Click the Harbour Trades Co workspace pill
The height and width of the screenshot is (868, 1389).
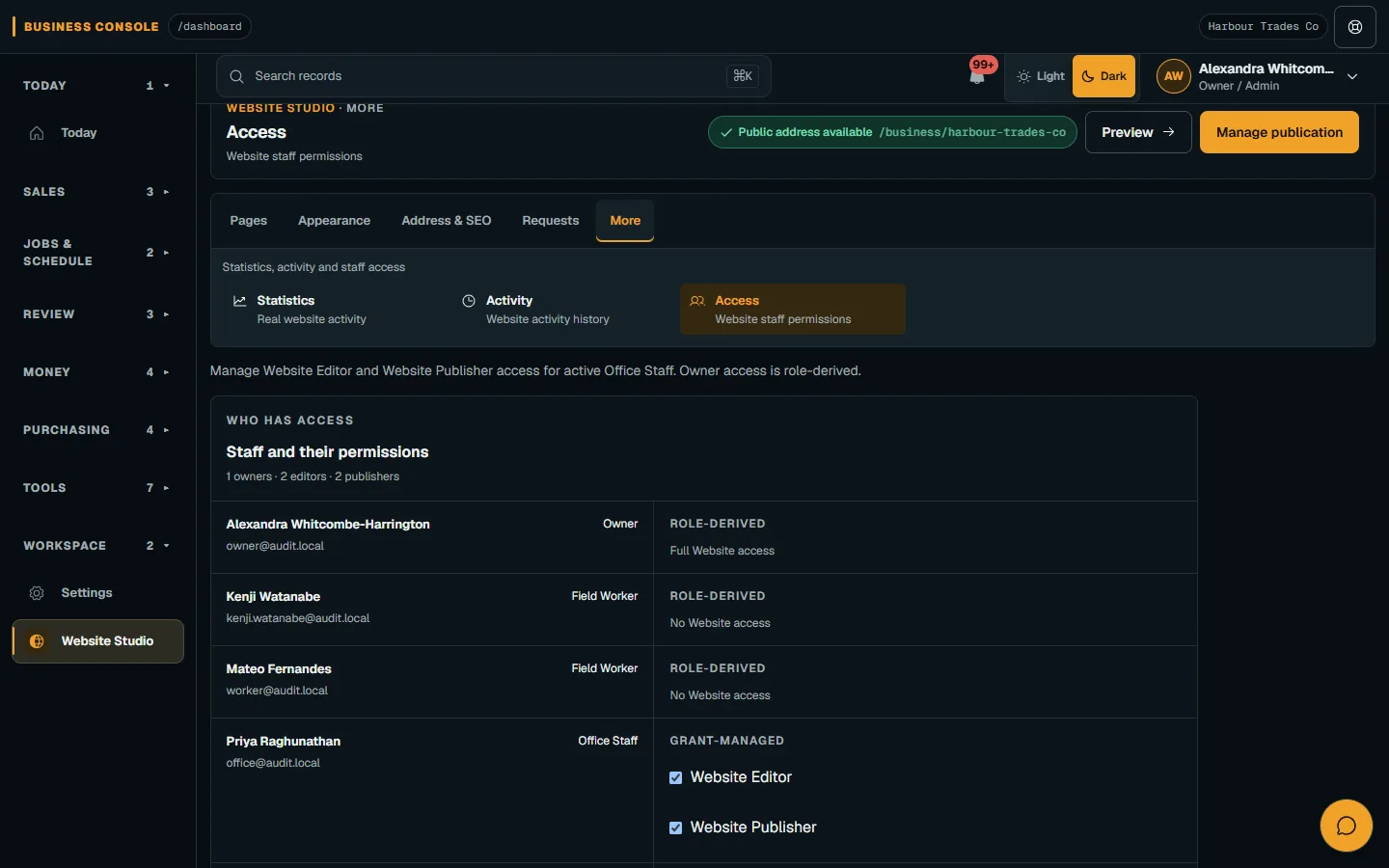coord(1263,27)
